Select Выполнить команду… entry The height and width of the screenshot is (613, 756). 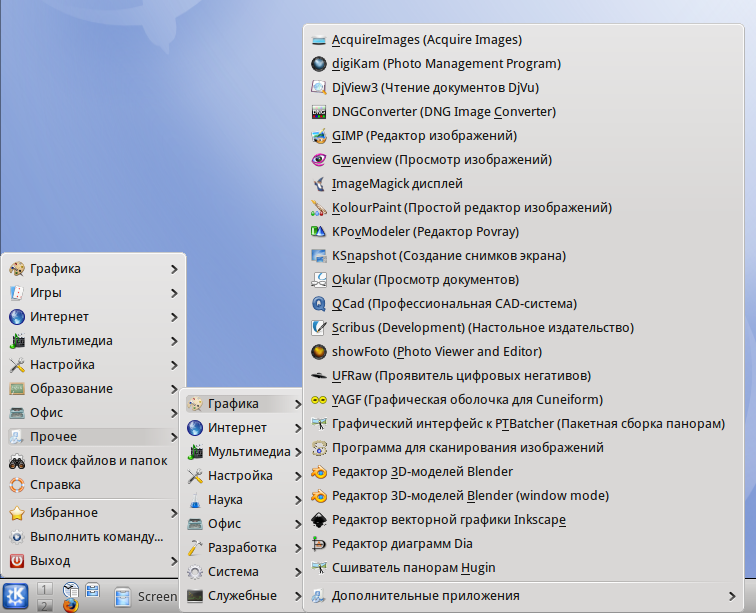point(94,537)
